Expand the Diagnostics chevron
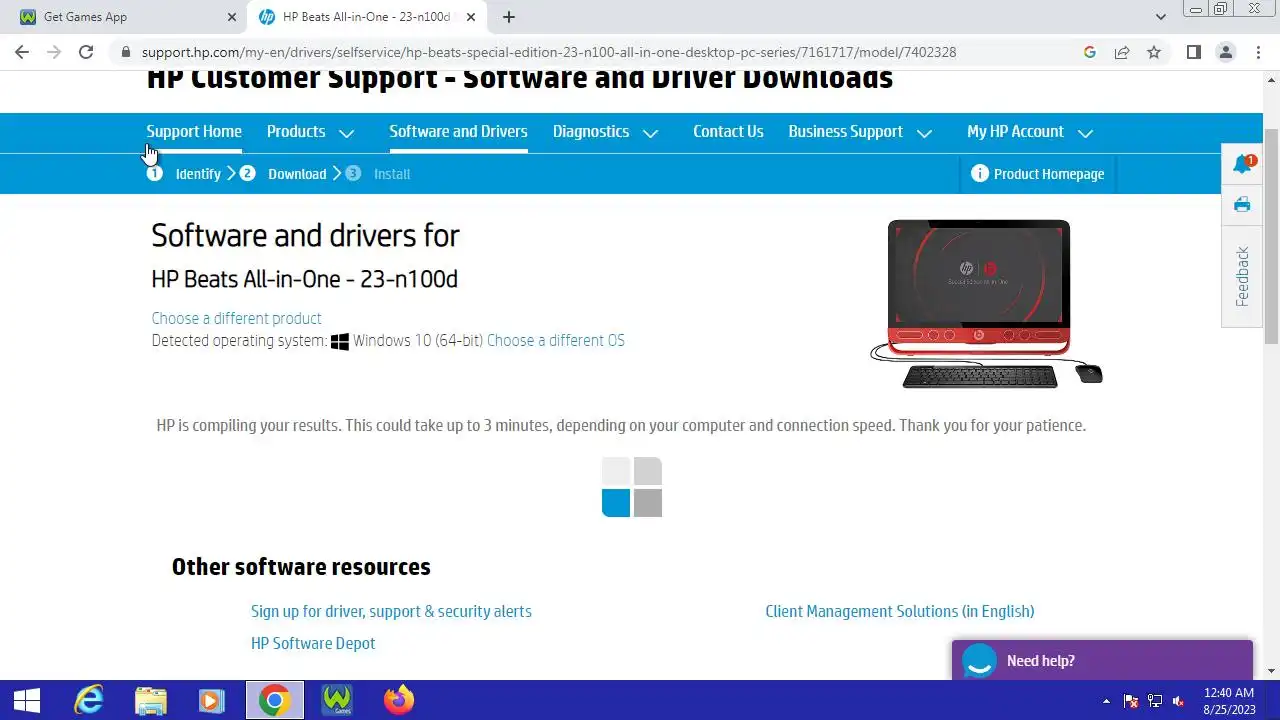 click(x=650, y=133)
